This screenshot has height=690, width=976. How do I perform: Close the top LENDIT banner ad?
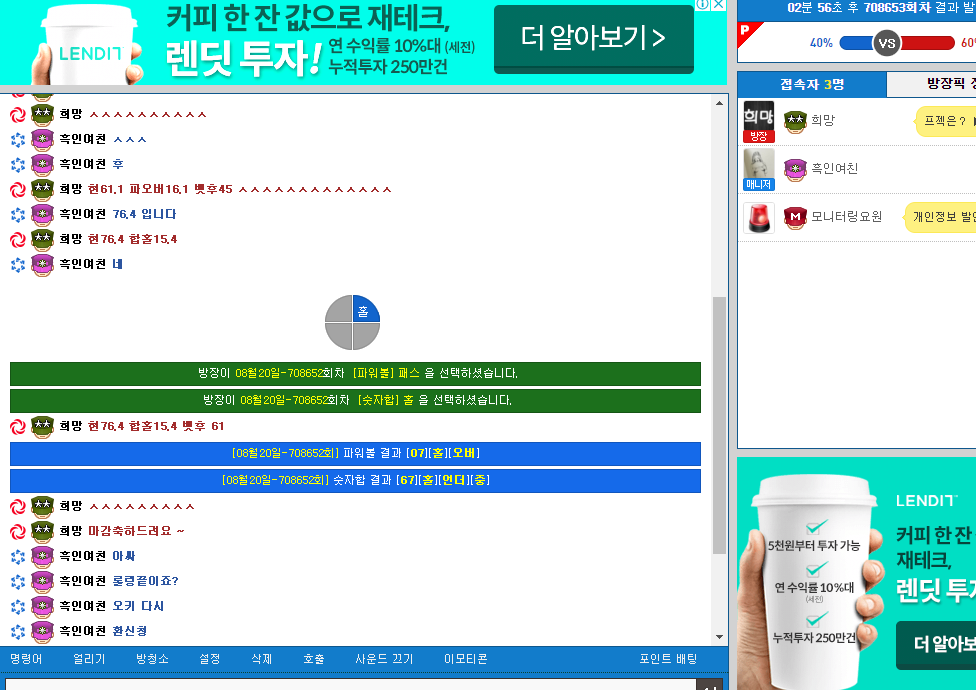[x=718, y=5]
